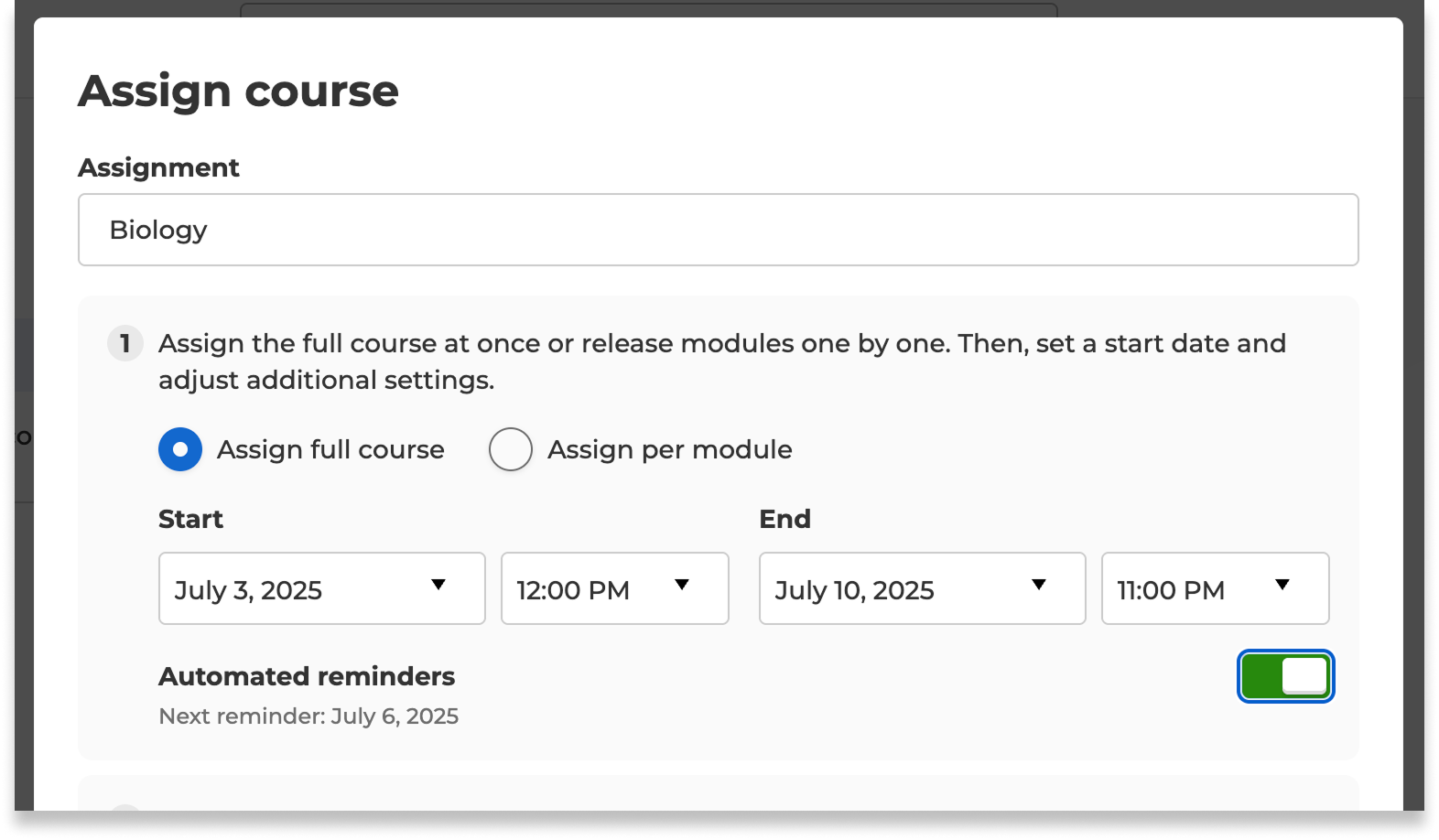Screen dimensions: 1439x840
Task: Click the 11:00 PM dropdown arrow icon
Action: tap(1282, 585)
